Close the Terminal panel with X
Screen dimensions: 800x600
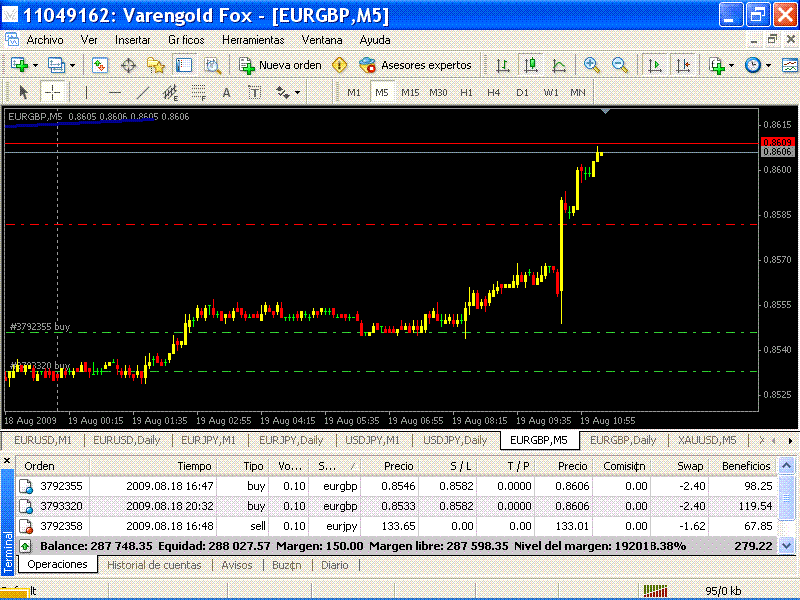[7, 461]
